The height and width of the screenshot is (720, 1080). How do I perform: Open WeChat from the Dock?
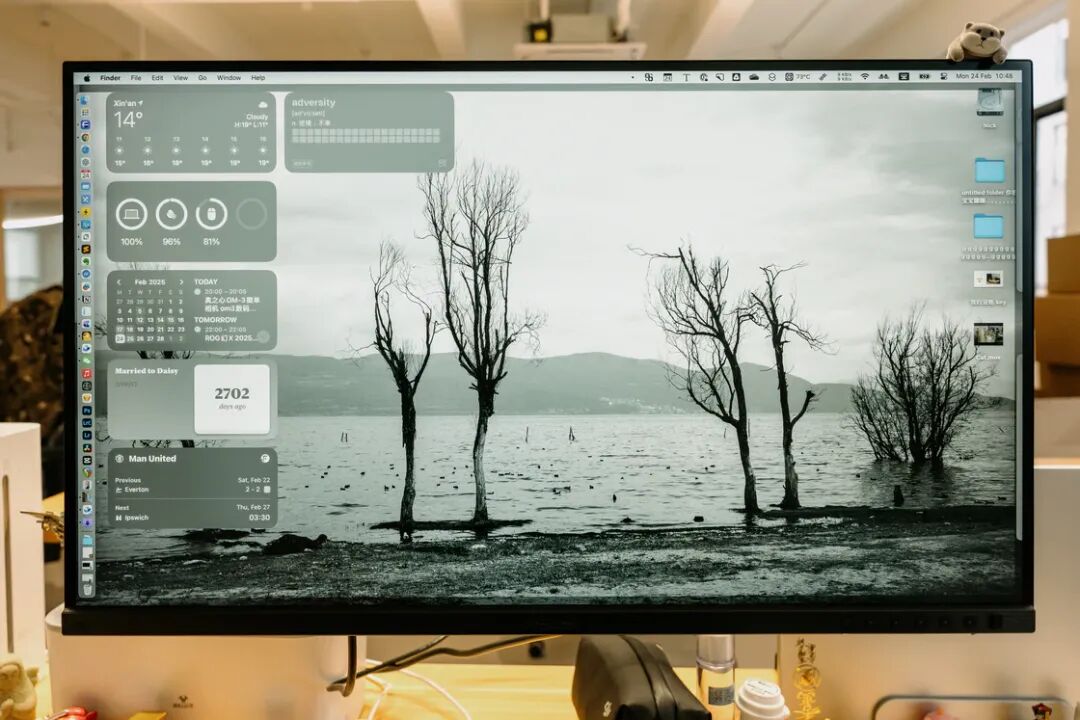coord(87,360)
